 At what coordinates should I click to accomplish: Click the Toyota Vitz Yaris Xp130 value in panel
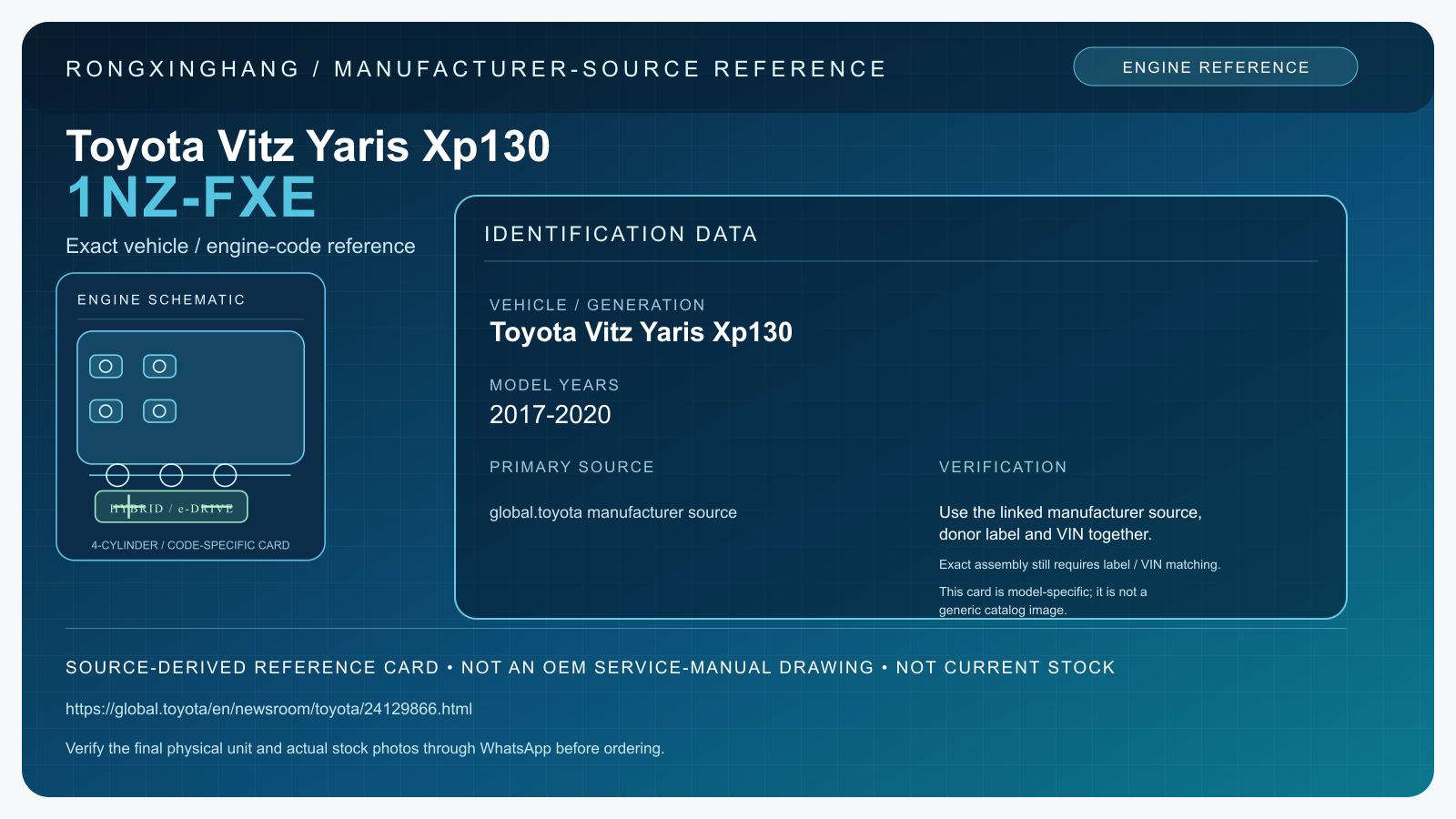[641, 332]
